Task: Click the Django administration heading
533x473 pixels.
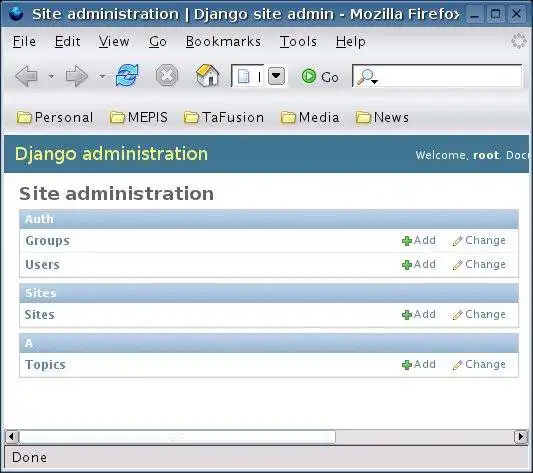Action: pos(111,154)
